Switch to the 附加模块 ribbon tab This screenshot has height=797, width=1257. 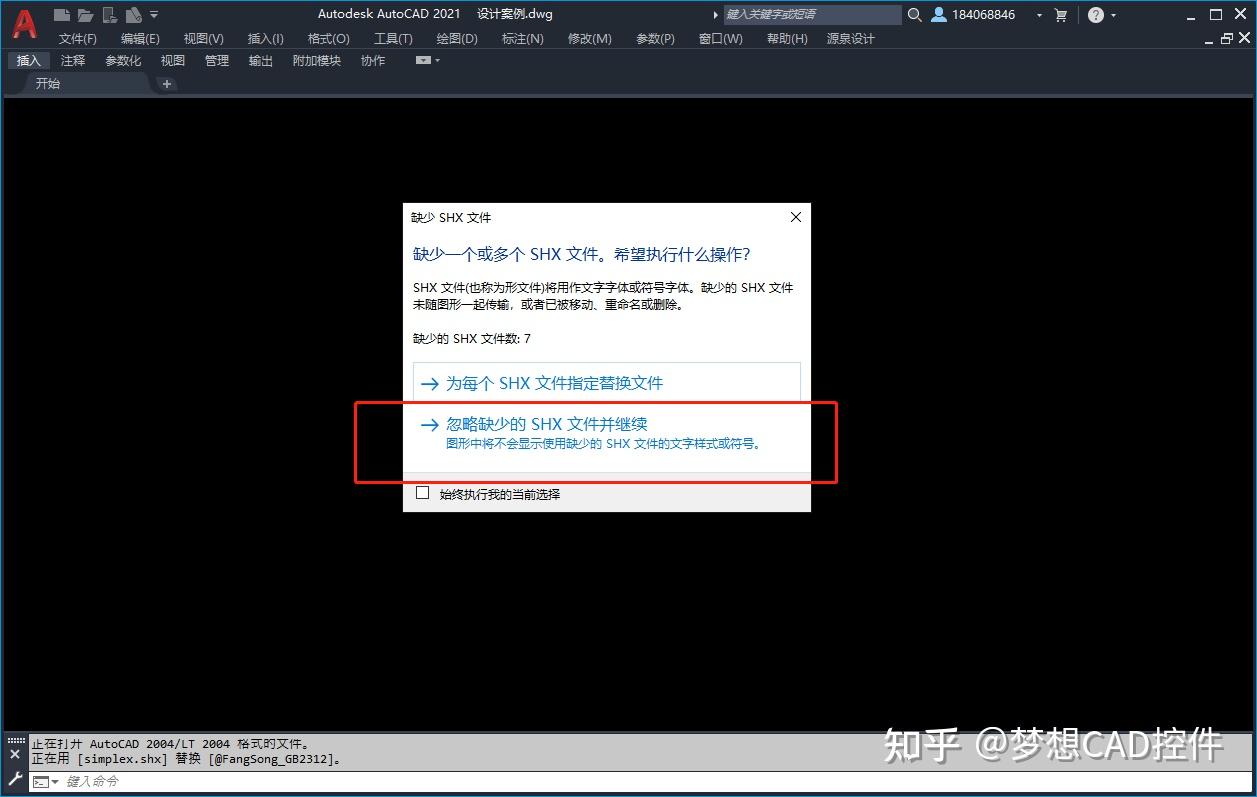point(317,61)
